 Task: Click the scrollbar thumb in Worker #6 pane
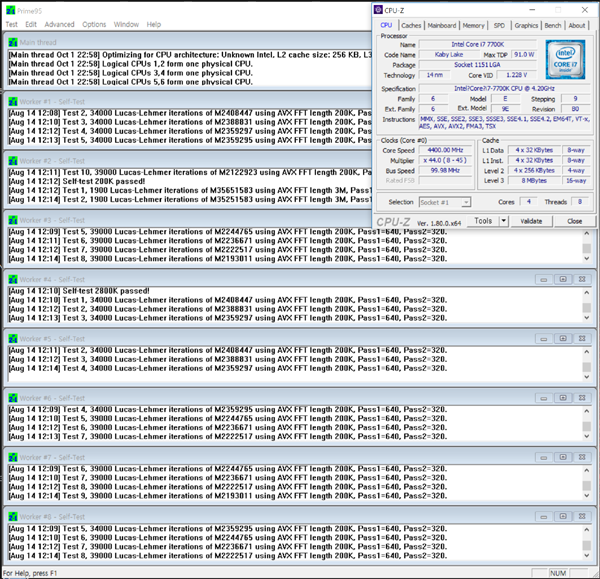click(x=587, y=426)
